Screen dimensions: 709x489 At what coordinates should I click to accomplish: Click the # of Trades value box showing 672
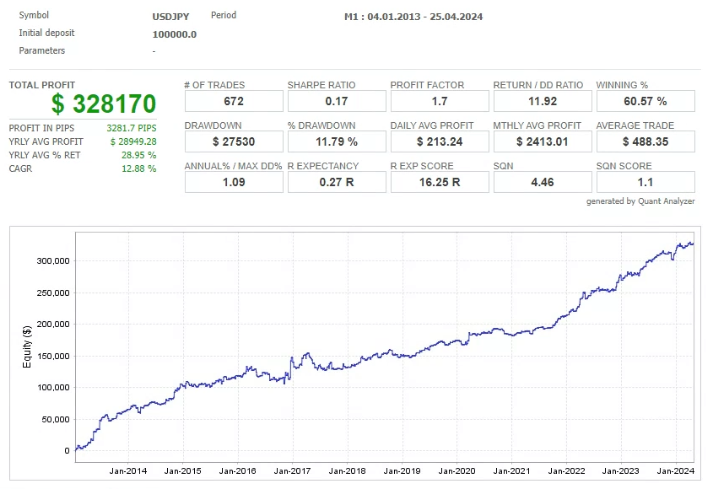[232, 101]
